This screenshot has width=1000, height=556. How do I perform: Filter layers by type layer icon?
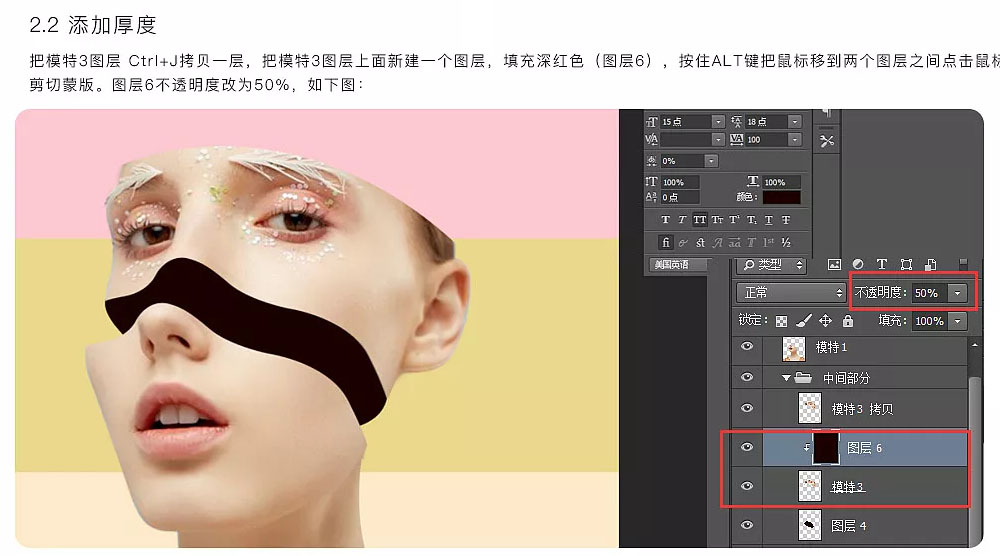tap(882, 264)
